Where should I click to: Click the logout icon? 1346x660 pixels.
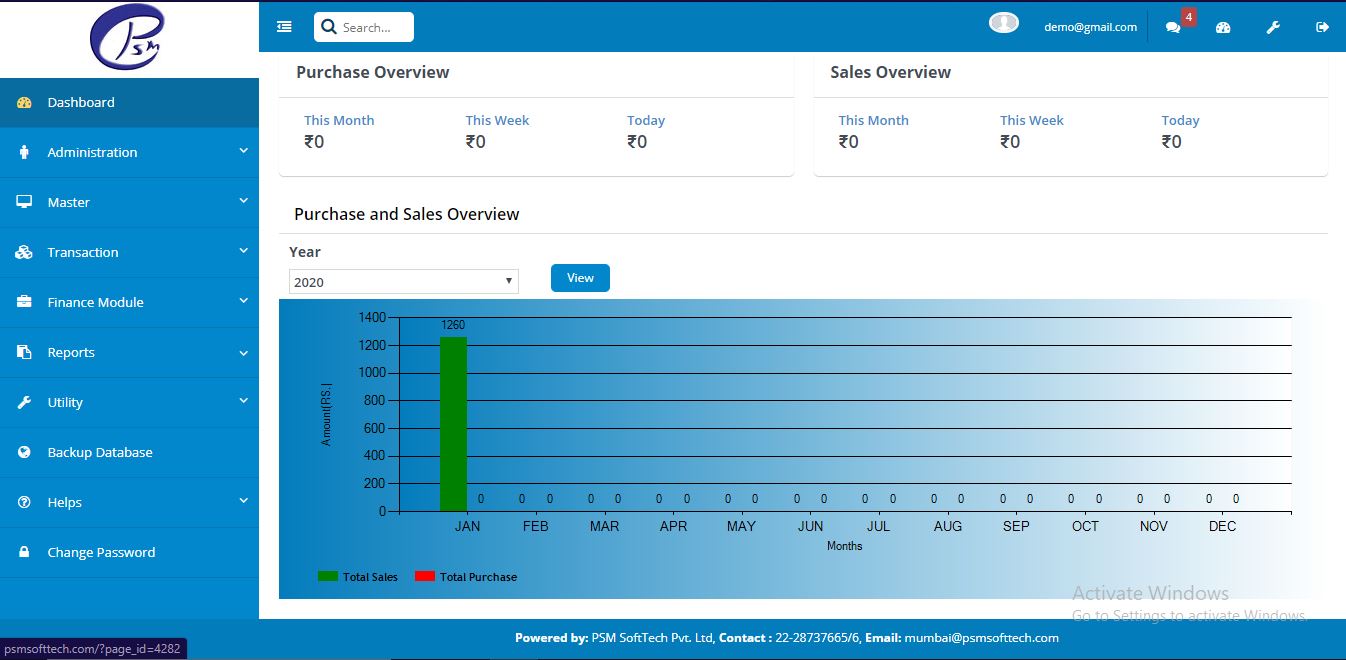pos(1322,27)
